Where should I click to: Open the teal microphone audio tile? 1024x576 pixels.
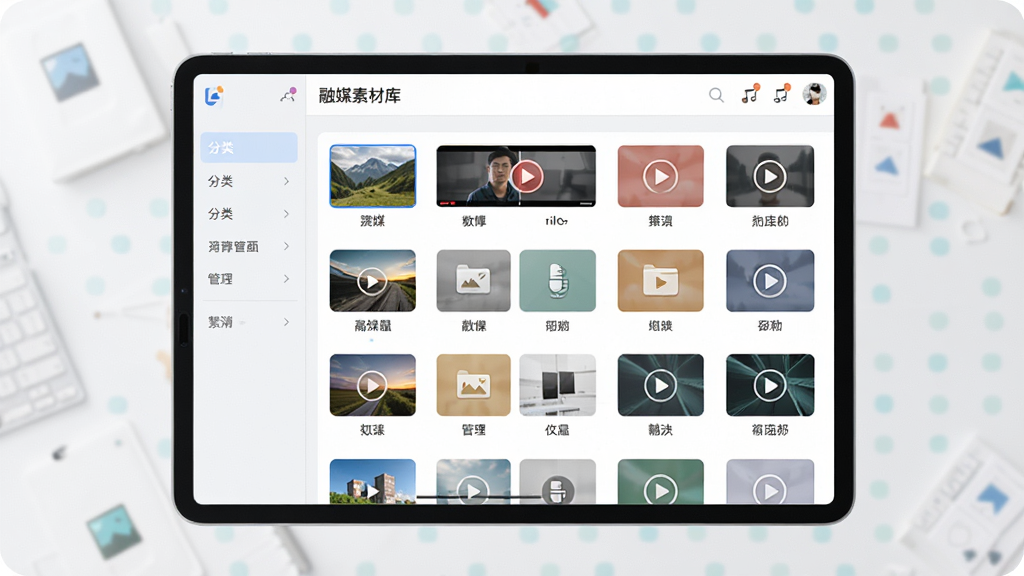pyautogui.click(x=558, y=281)
